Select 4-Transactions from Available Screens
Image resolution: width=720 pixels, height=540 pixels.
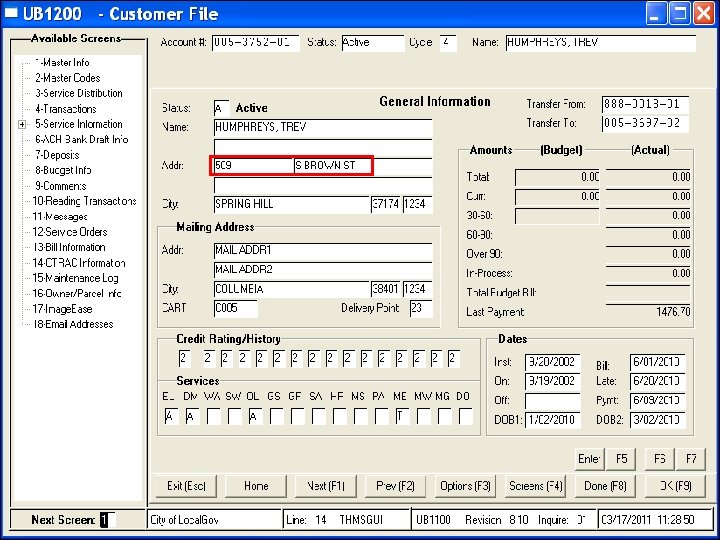point(65,109)
